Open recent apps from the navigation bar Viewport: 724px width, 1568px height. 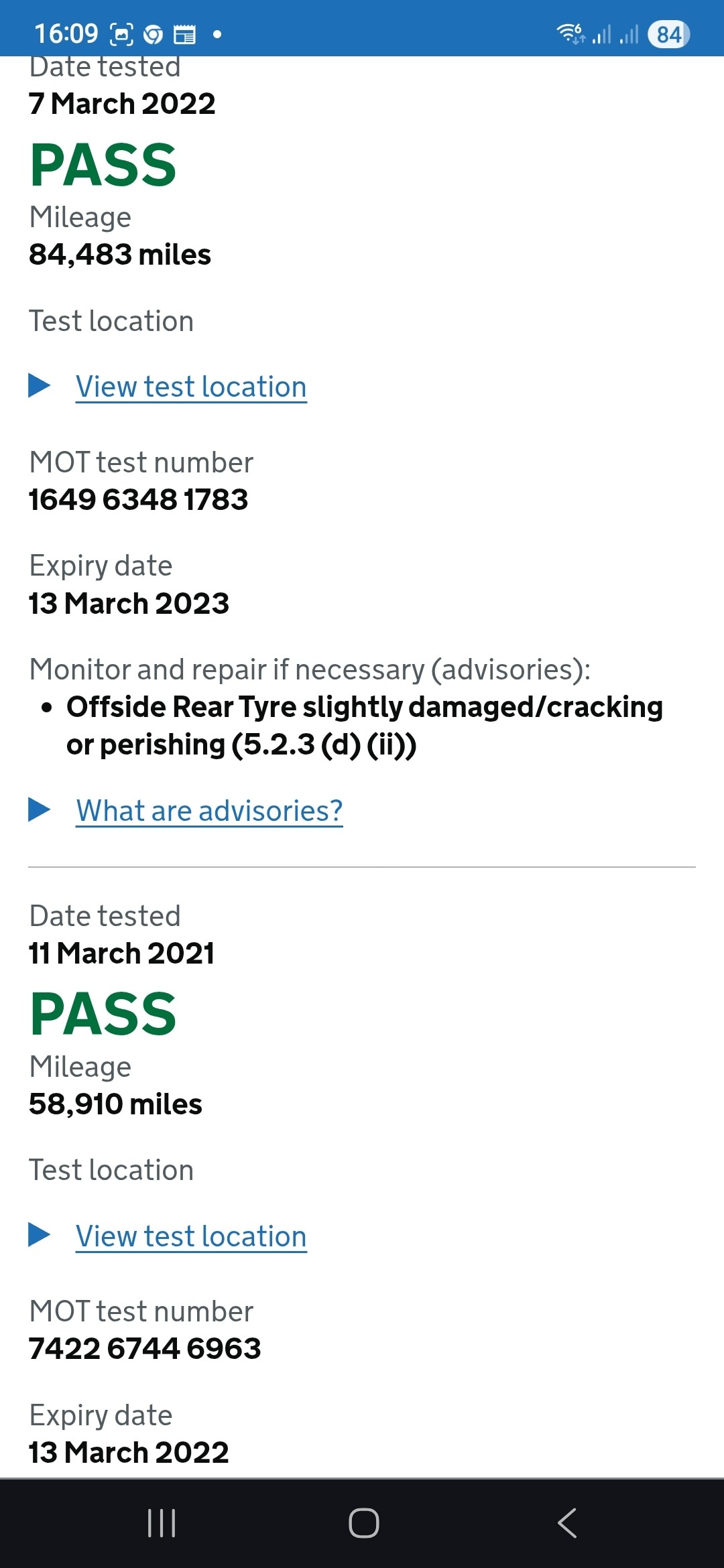[162, 1523]
